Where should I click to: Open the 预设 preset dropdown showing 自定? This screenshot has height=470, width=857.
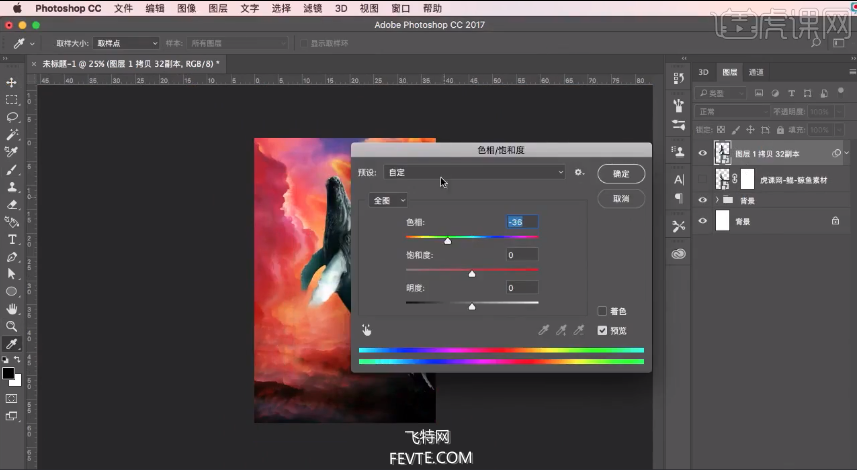(x=474, y=172)
